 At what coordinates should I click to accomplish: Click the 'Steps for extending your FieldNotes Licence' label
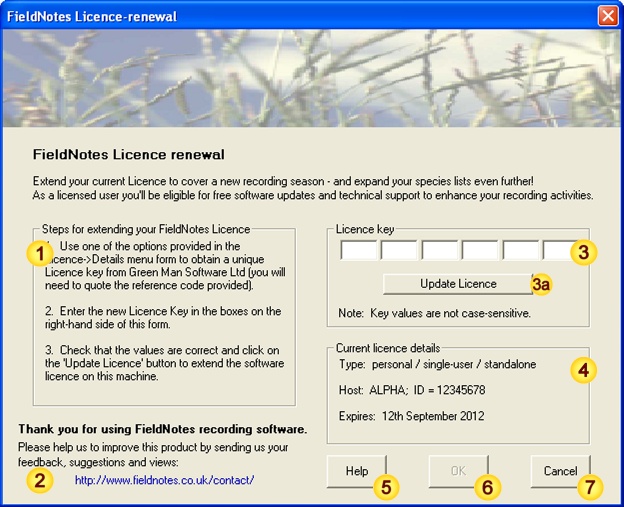coord(146,229)
